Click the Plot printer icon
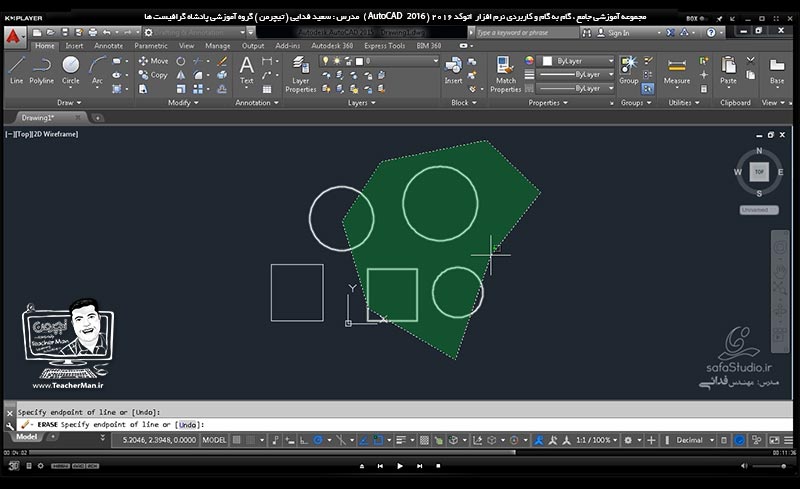The height and width of the screenshot is (489, 800). click(92, 32)
